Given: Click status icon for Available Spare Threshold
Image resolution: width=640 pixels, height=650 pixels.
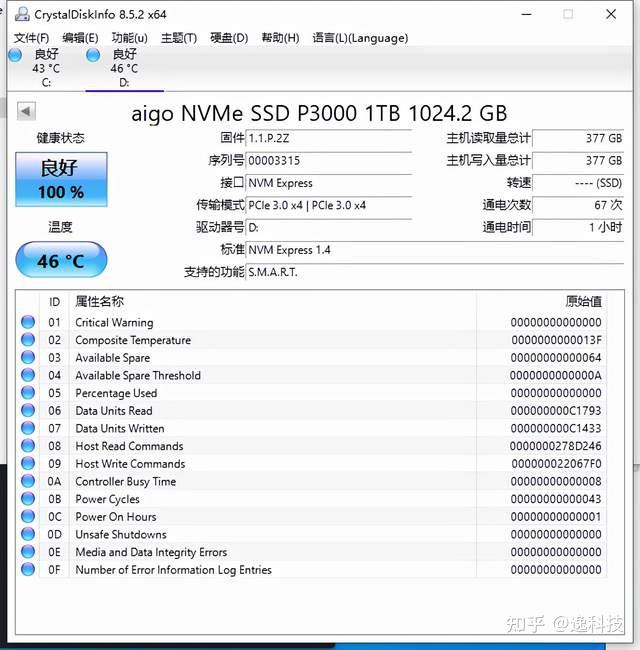Looking at the screenshot, I should pyautogui.click(x=28, y=375).
